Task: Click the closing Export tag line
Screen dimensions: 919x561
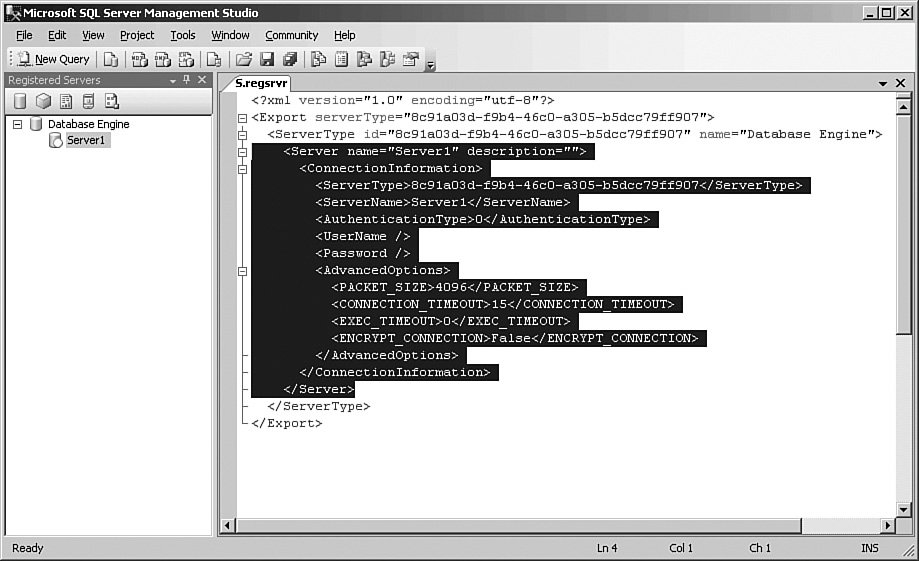Action: (x=287, y=423)
